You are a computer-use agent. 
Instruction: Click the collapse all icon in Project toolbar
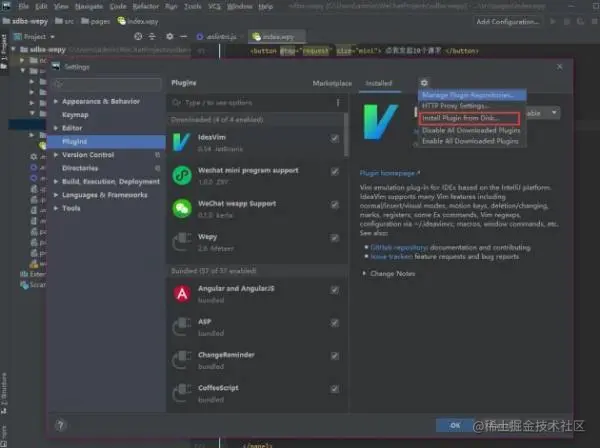[152, 36]
